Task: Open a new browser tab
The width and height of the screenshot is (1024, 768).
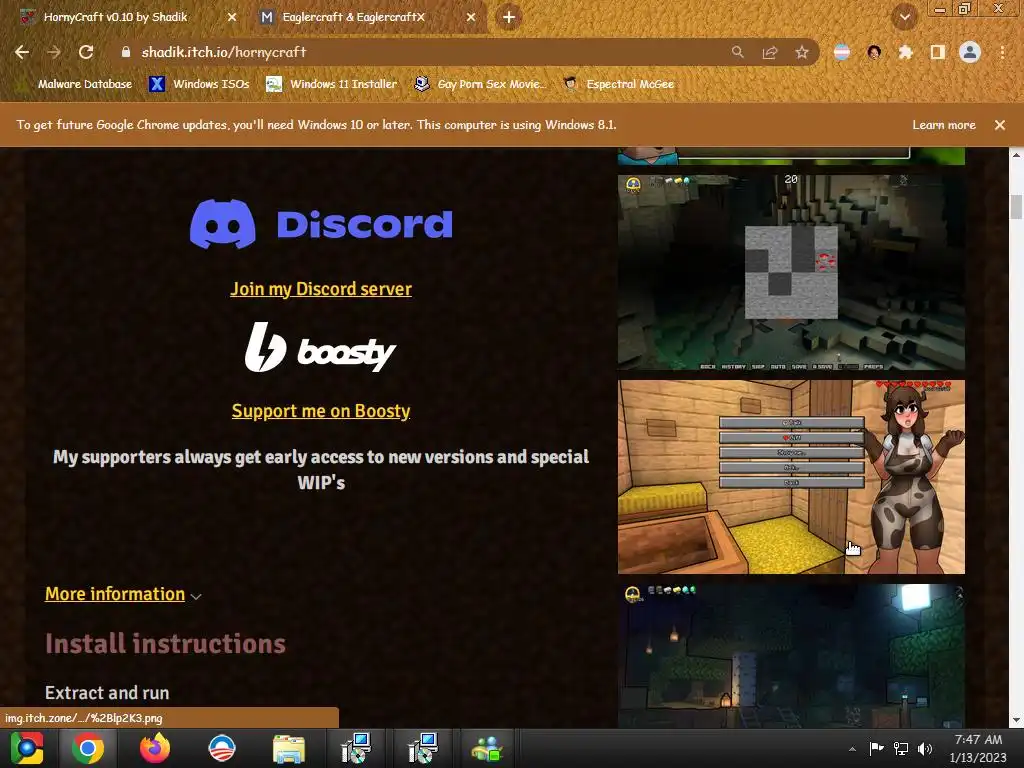Action: tap(509, 17)
